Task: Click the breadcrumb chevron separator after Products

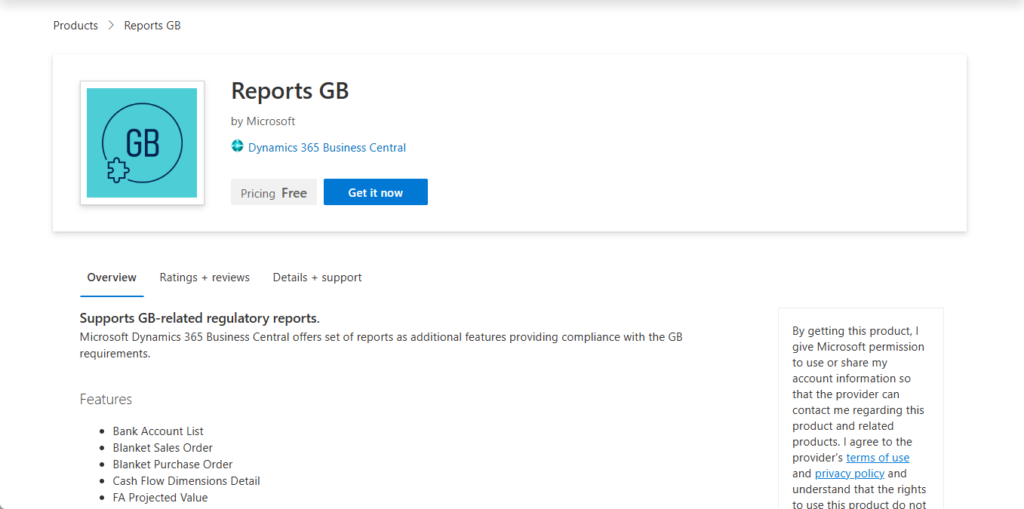Action: pos(111,25)
